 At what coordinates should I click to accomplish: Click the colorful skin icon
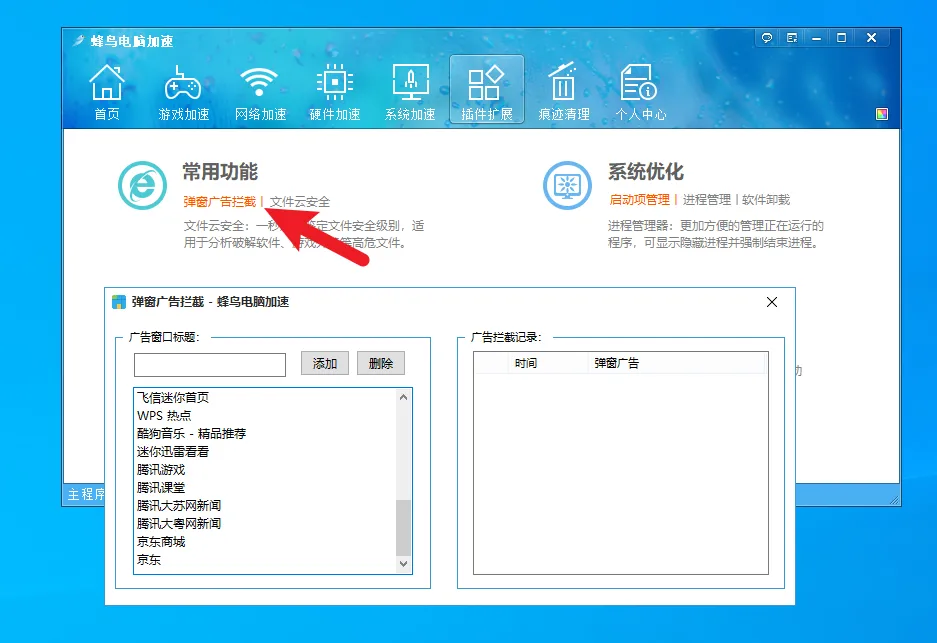[882, 114]
